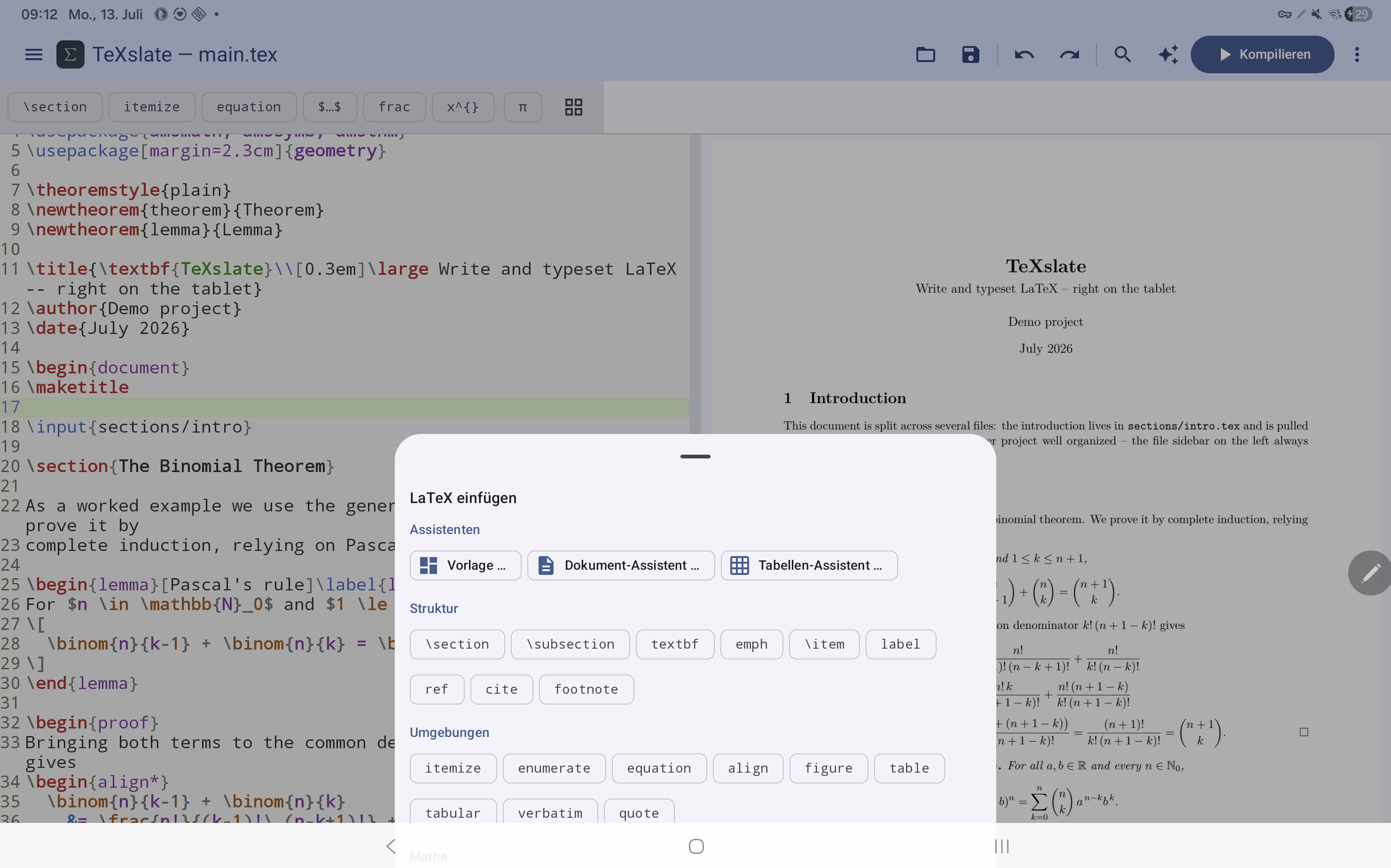Launch the Dokument-Assistent
1391x868 pixels.
(621, 566)
